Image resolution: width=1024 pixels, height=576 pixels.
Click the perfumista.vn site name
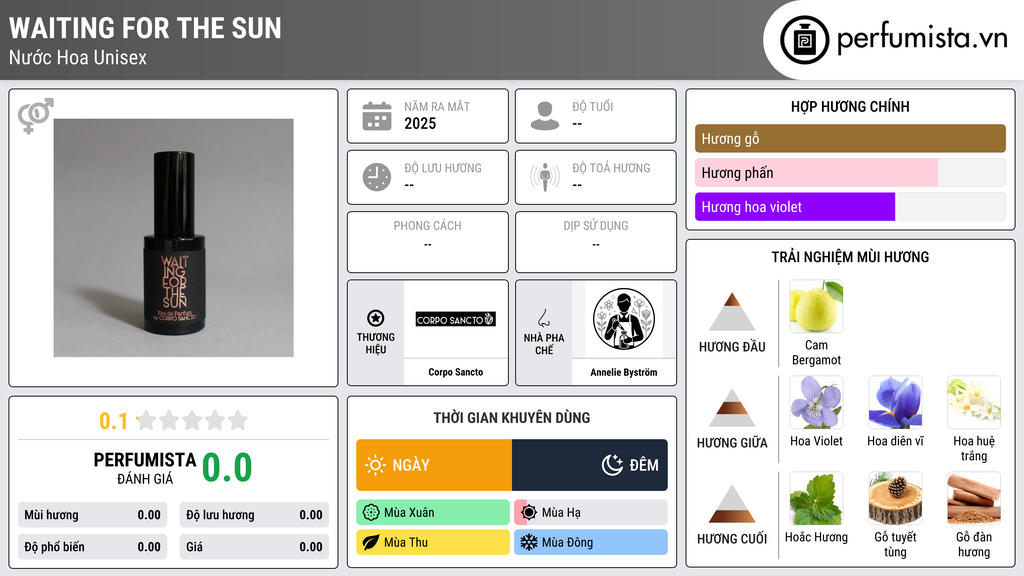click(922, 38)
